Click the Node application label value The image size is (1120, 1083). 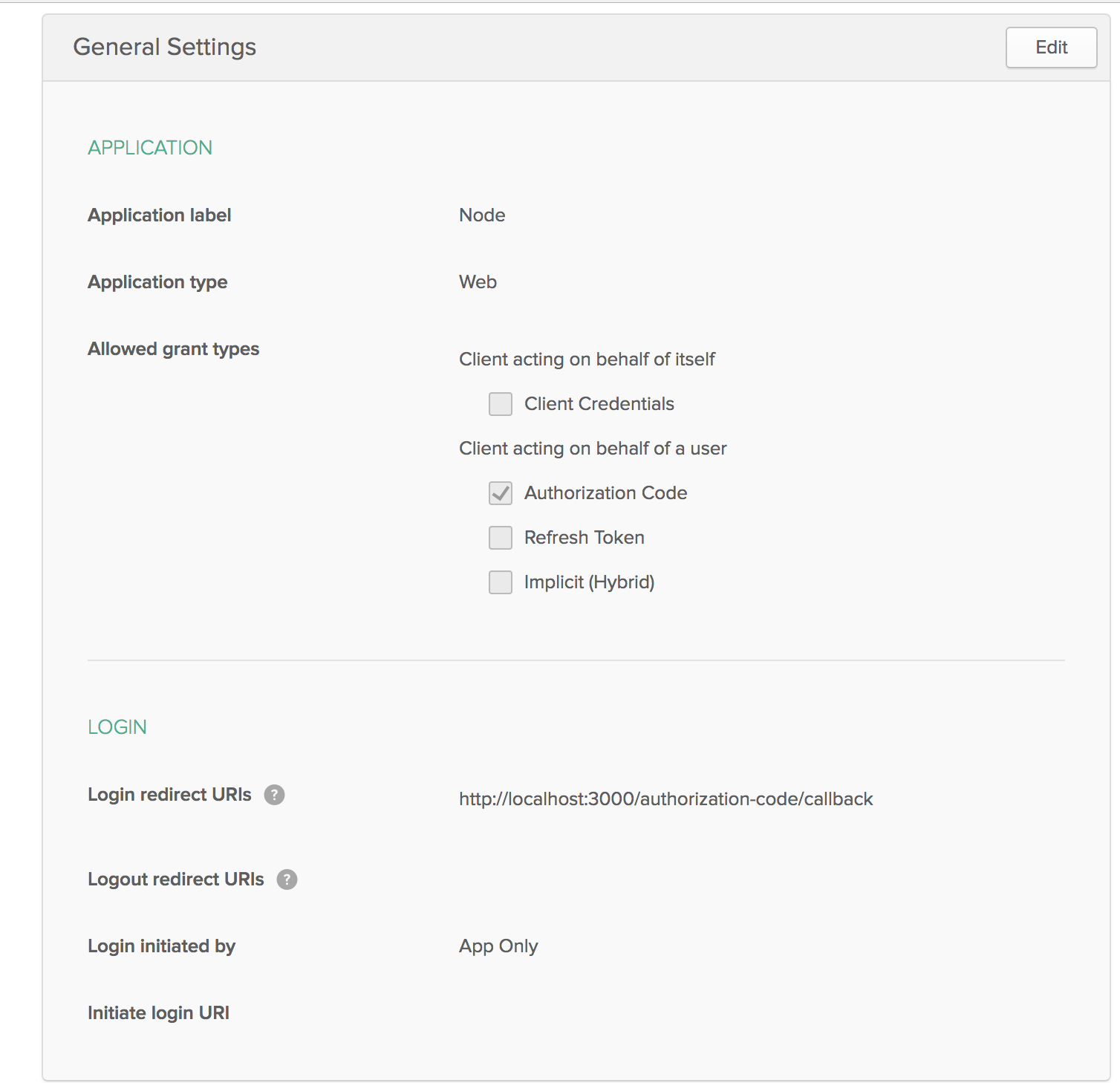(x=482, y=215)
